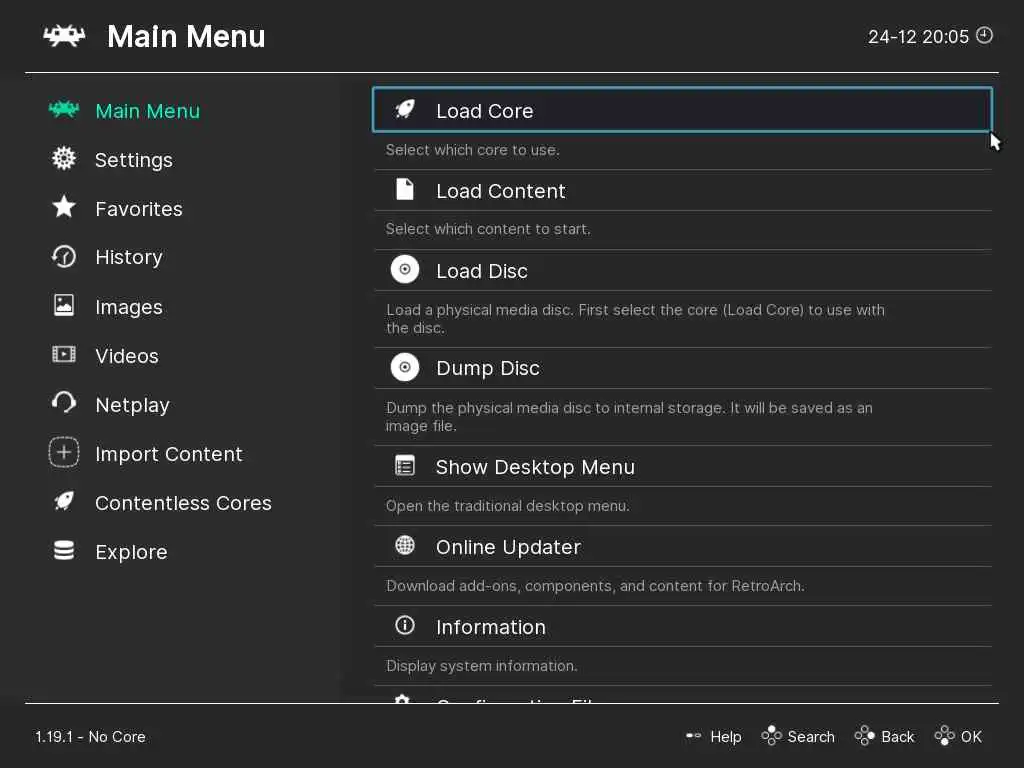Click the Help controller button icon
1024x768 pixels.
tap(694, 736)
